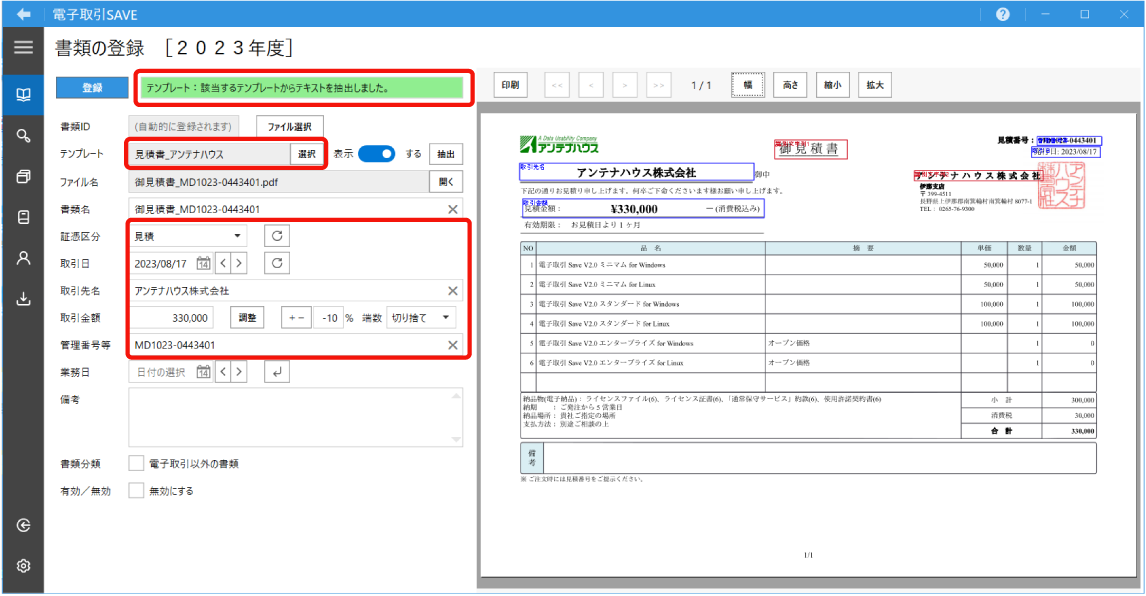The image size is (1146, 596).
Task: Open calendar picker for 取引日
Action: (203, 263)
